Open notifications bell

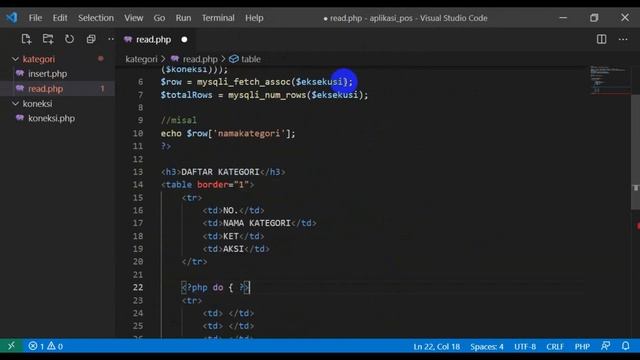pos(625,346)
